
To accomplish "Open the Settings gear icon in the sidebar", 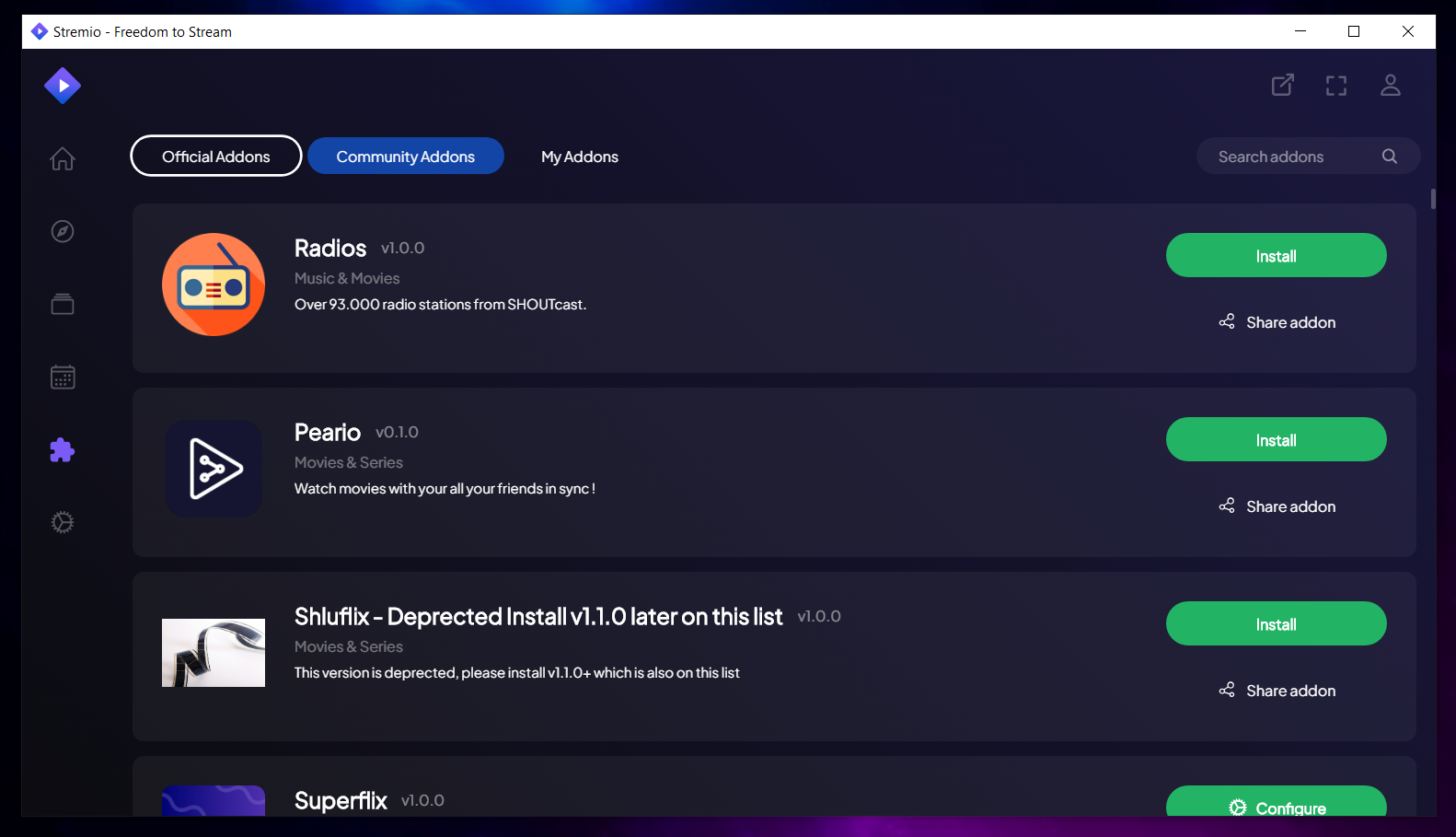I will (x=63, y=522).
